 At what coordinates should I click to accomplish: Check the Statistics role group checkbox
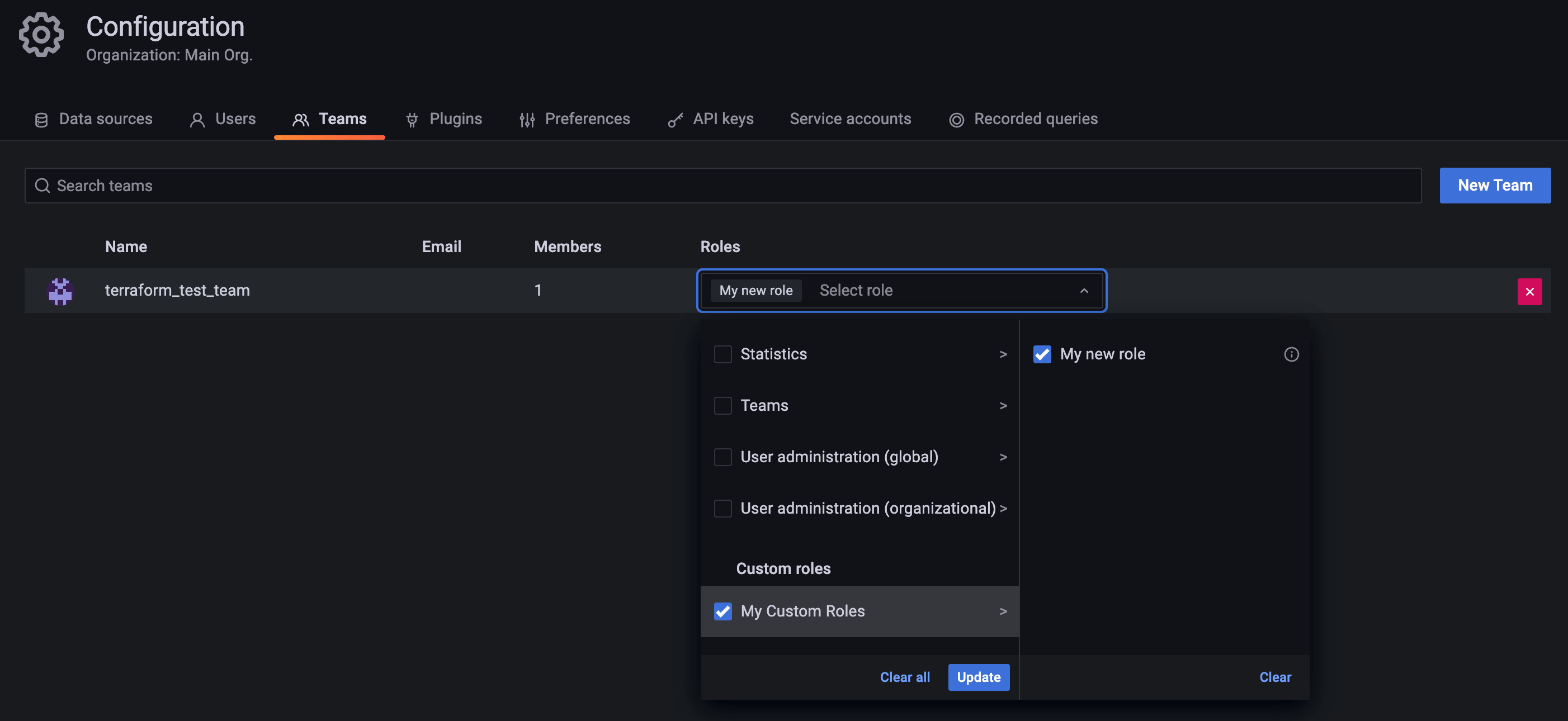[x=722, y=354]
